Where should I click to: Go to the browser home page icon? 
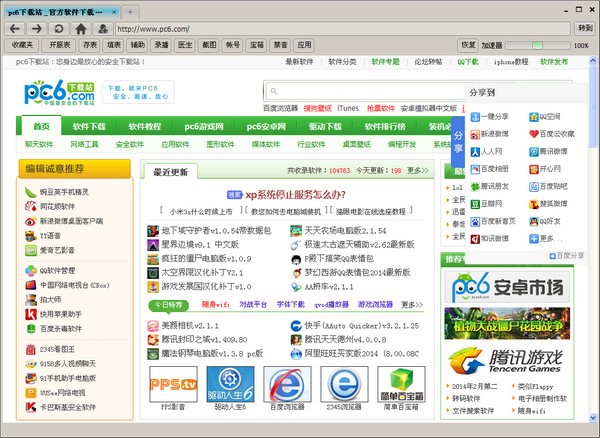(81, 29)
